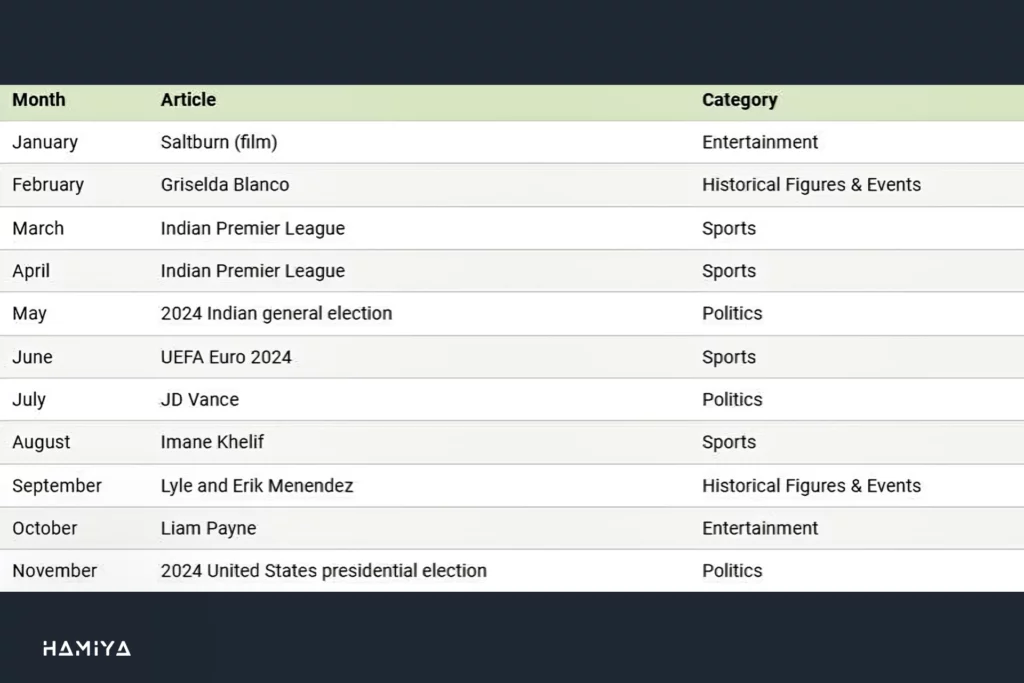This screenshot has width=1024, height=683.
Task: Select the September month cell
Action: [57, 486]
